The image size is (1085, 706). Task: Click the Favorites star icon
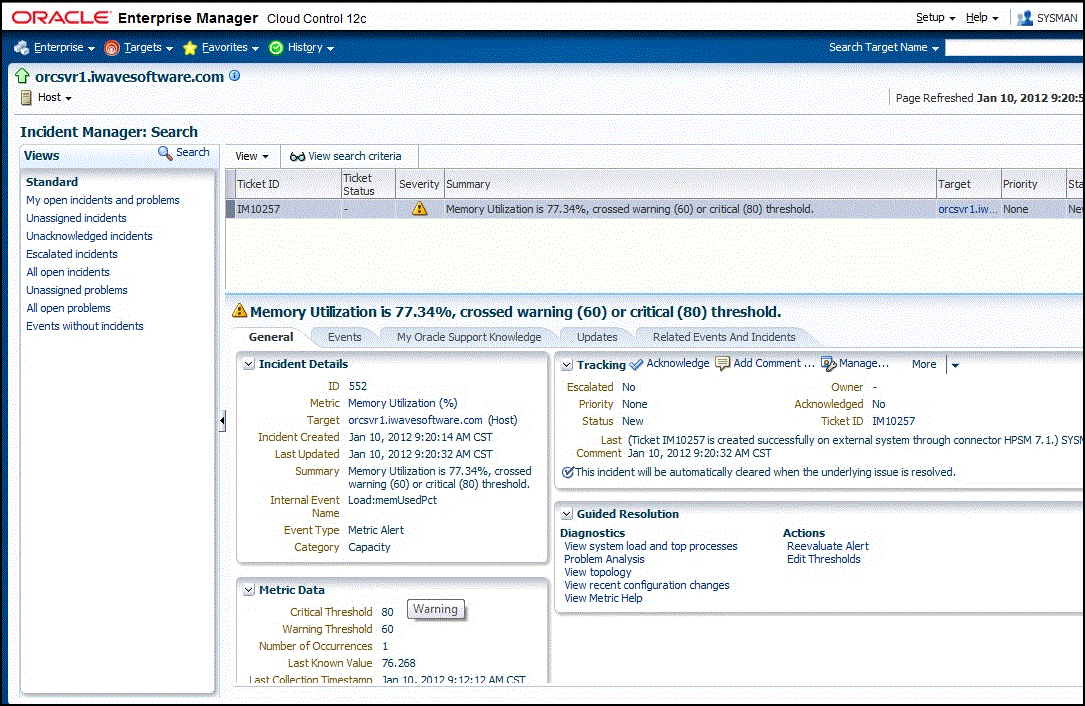click(190, 48)
